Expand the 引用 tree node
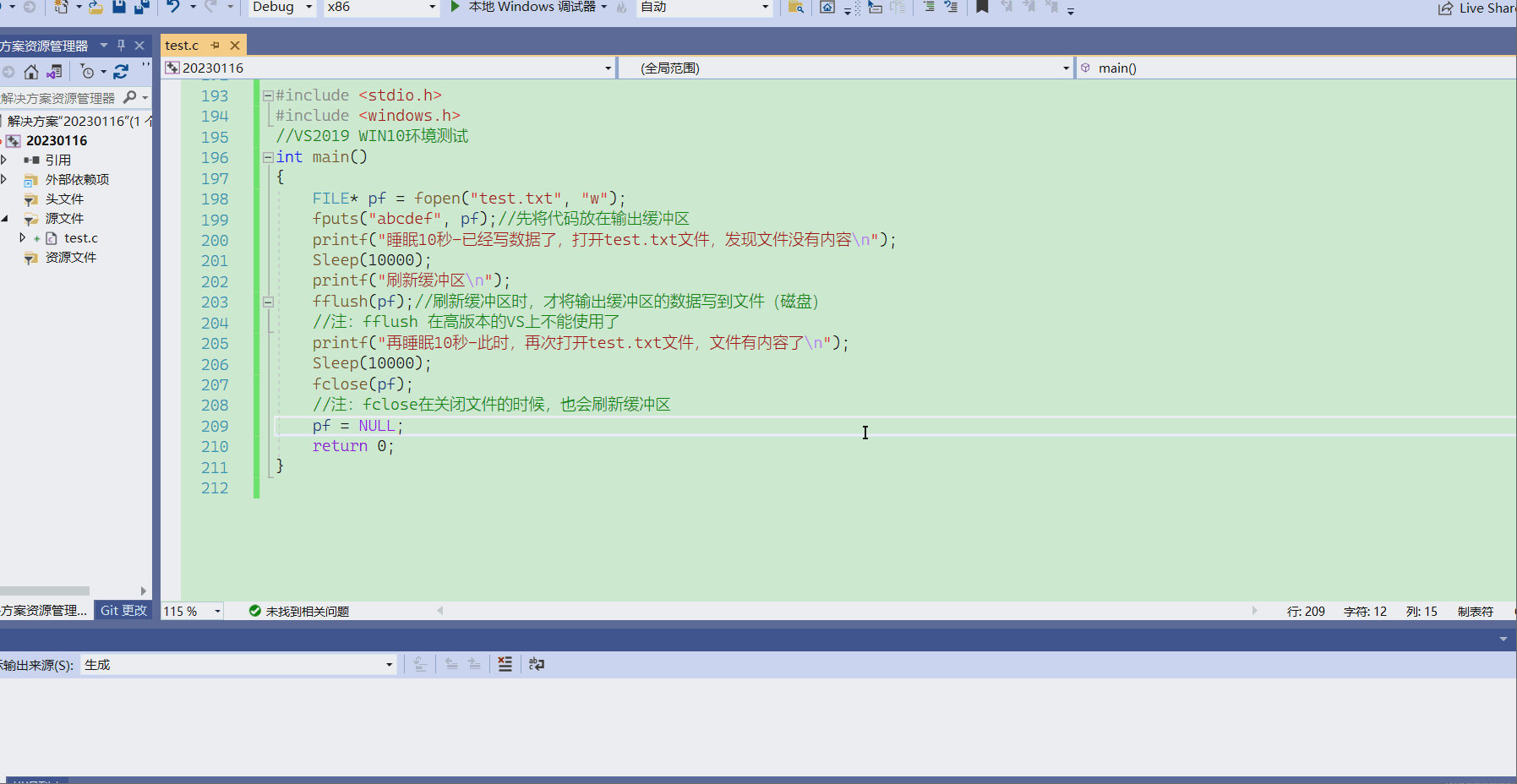Image resolution: width=1517 pixels, height=784 pixels. coord(3,160)
